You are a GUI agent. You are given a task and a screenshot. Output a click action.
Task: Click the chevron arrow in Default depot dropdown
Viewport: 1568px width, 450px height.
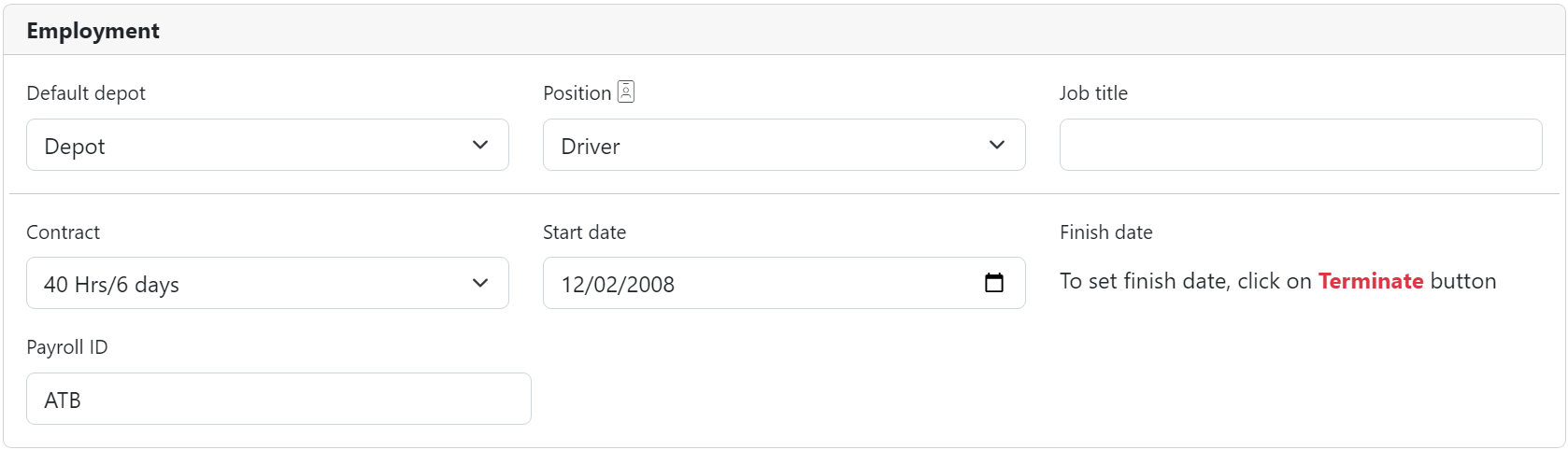tap(480, 145)
